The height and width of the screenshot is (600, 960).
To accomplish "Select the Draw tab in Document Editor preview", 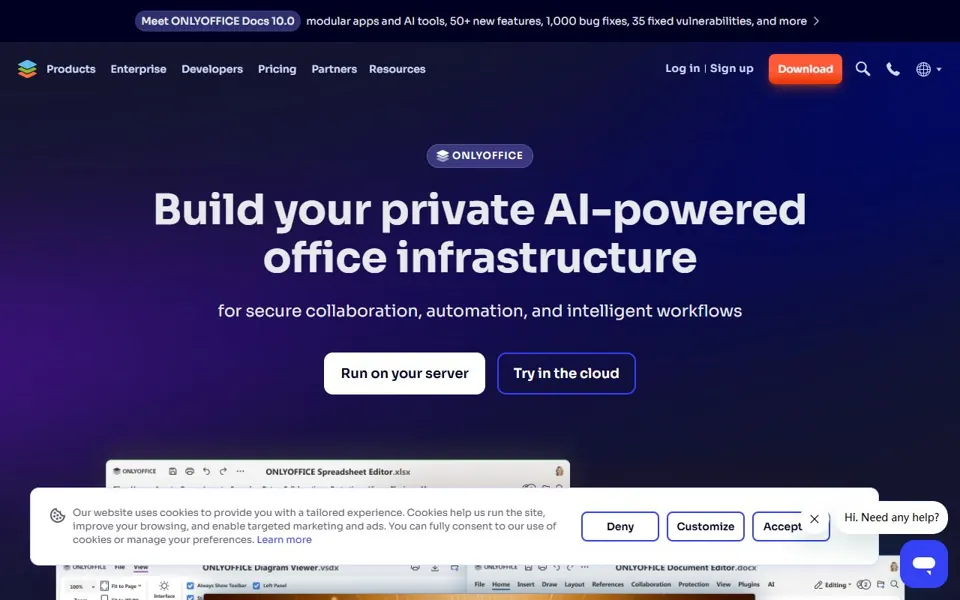I will (550, 585).
